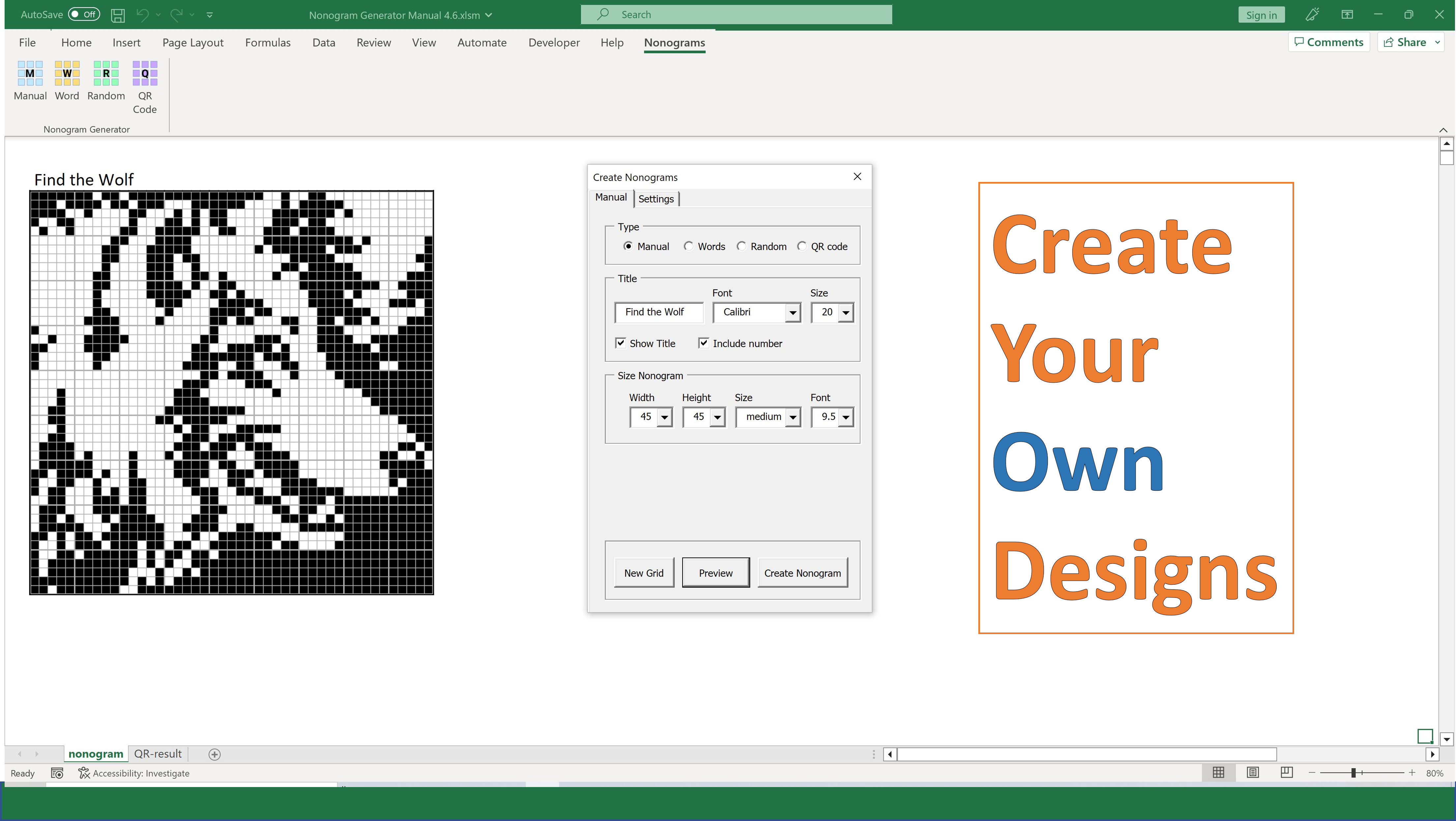Add a new sheet with plus icon

pyautogui.click(x=214, y=754)
